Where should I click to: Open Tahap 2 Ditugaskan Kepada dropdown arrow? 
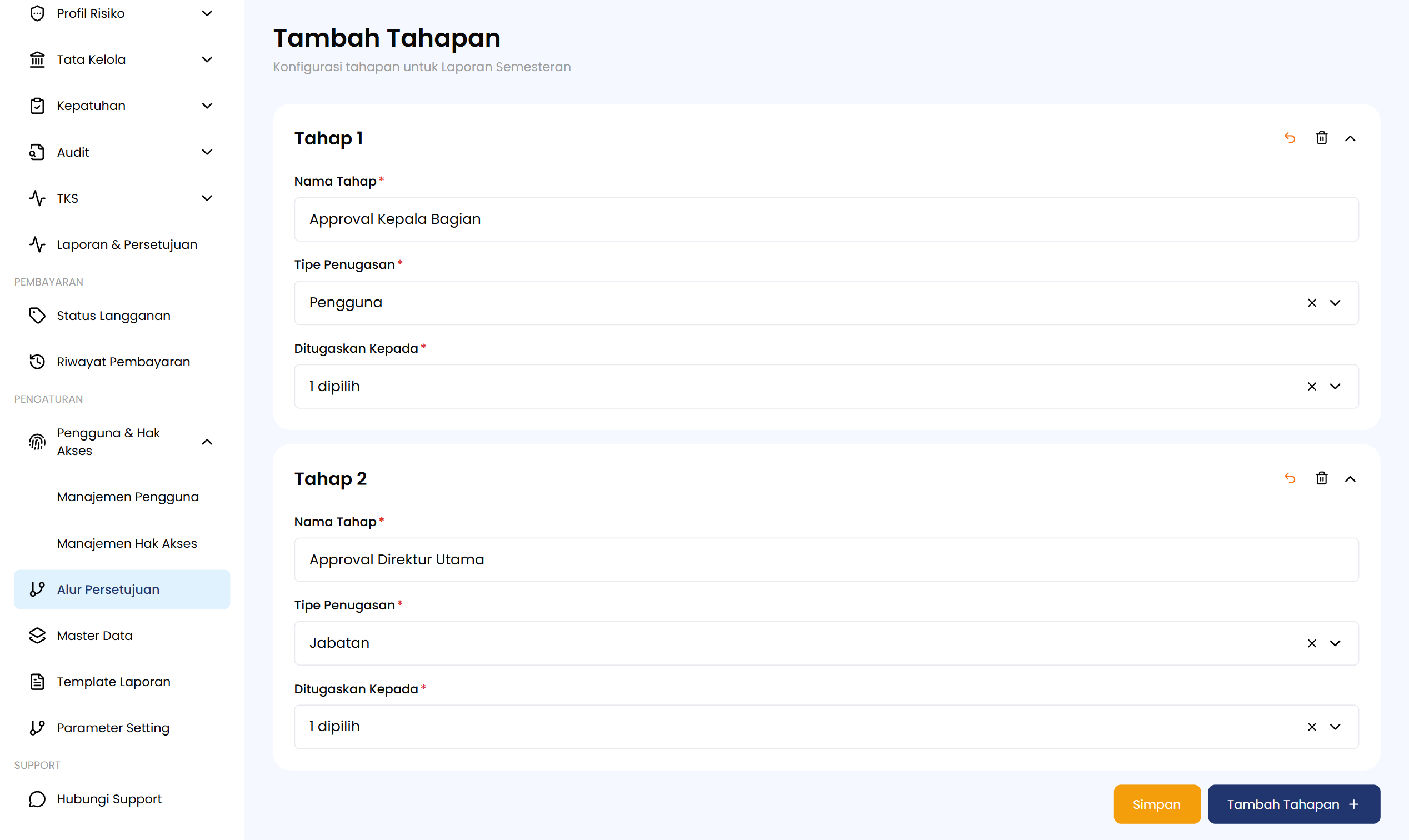1336,727
